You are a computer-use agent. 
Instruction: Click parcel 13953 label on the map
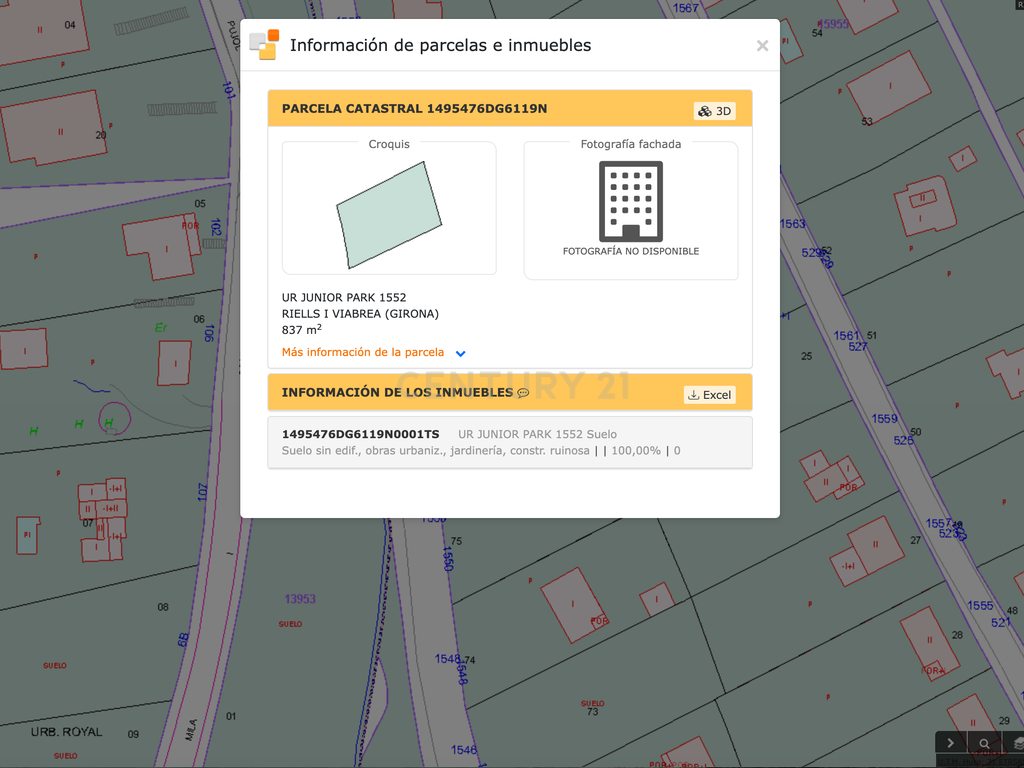click(300, 599)
